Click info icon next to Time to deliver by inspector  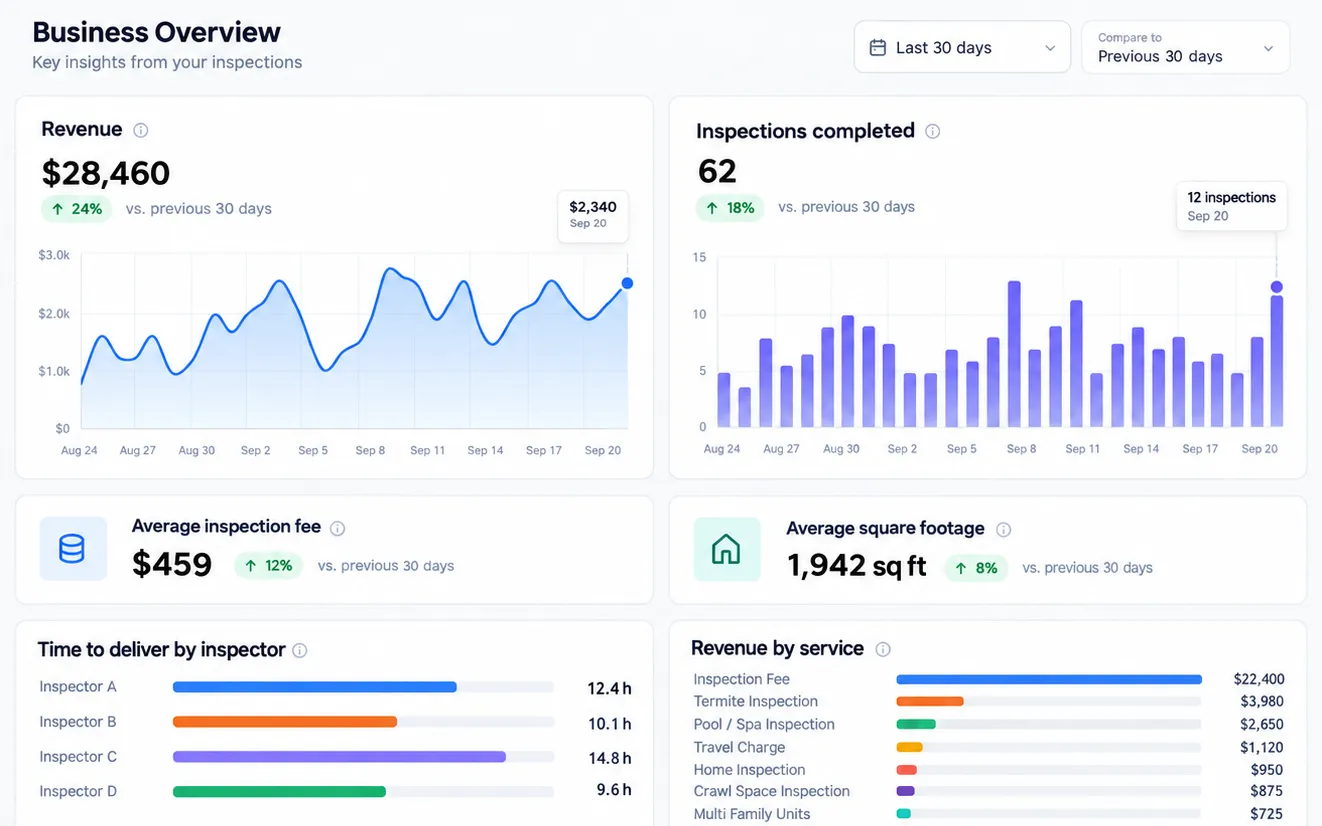299,650
